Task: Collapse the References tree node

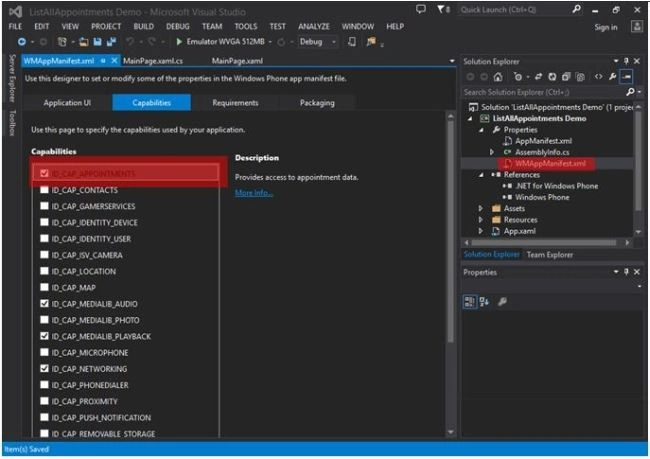Action: 480,175
